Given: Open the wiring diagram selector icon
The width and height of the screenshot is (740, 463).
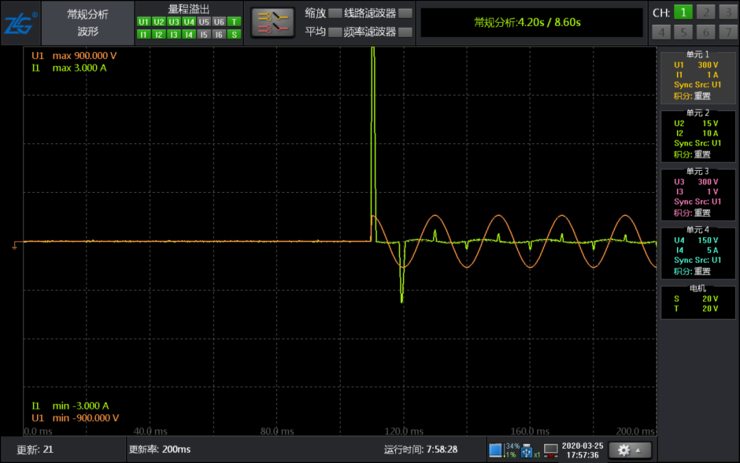Looking at the screenshot, I should click(x=273, y=22).
